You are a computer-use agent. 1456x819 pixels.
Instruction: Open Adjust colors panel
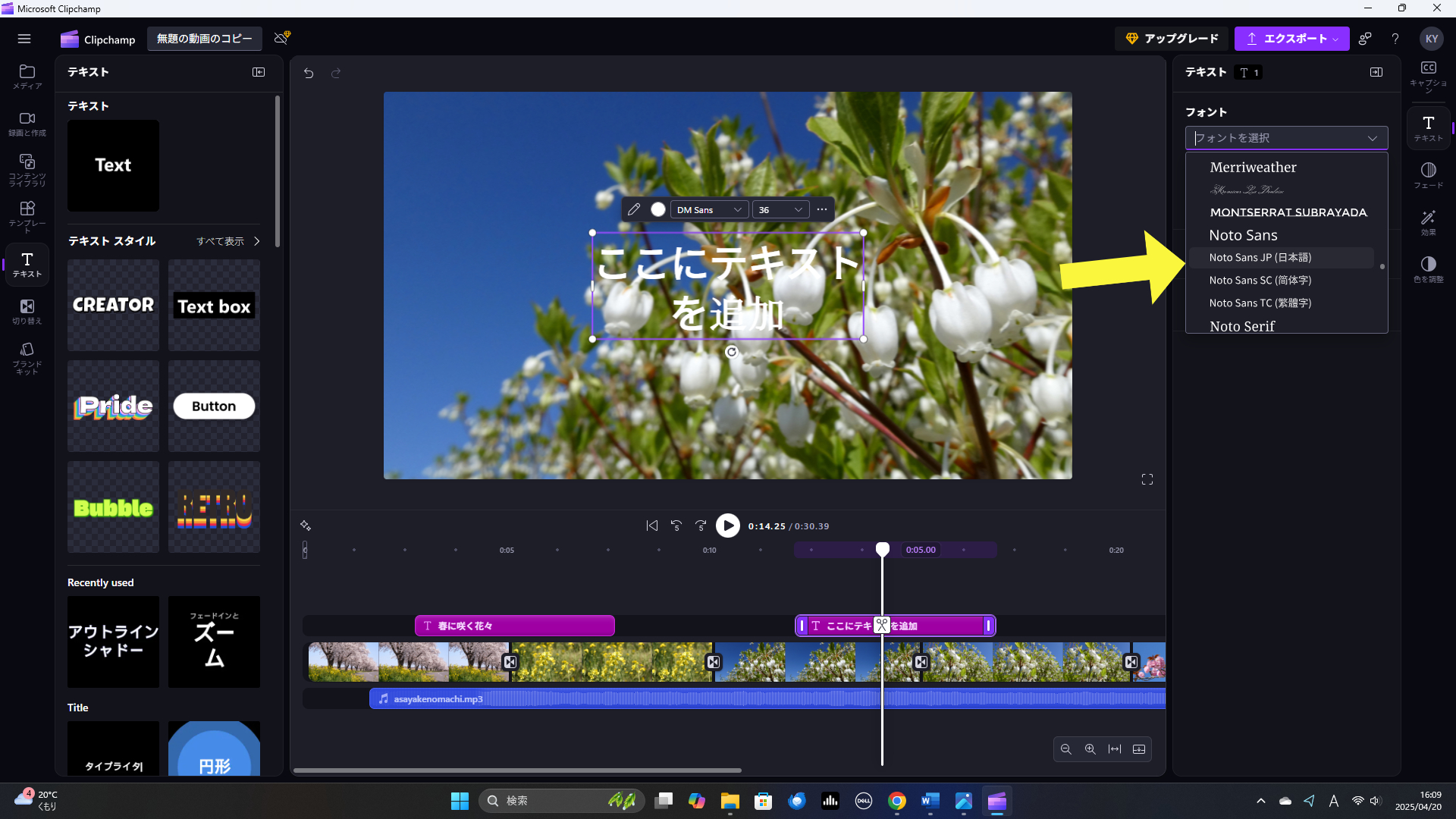pos(1428,269)
